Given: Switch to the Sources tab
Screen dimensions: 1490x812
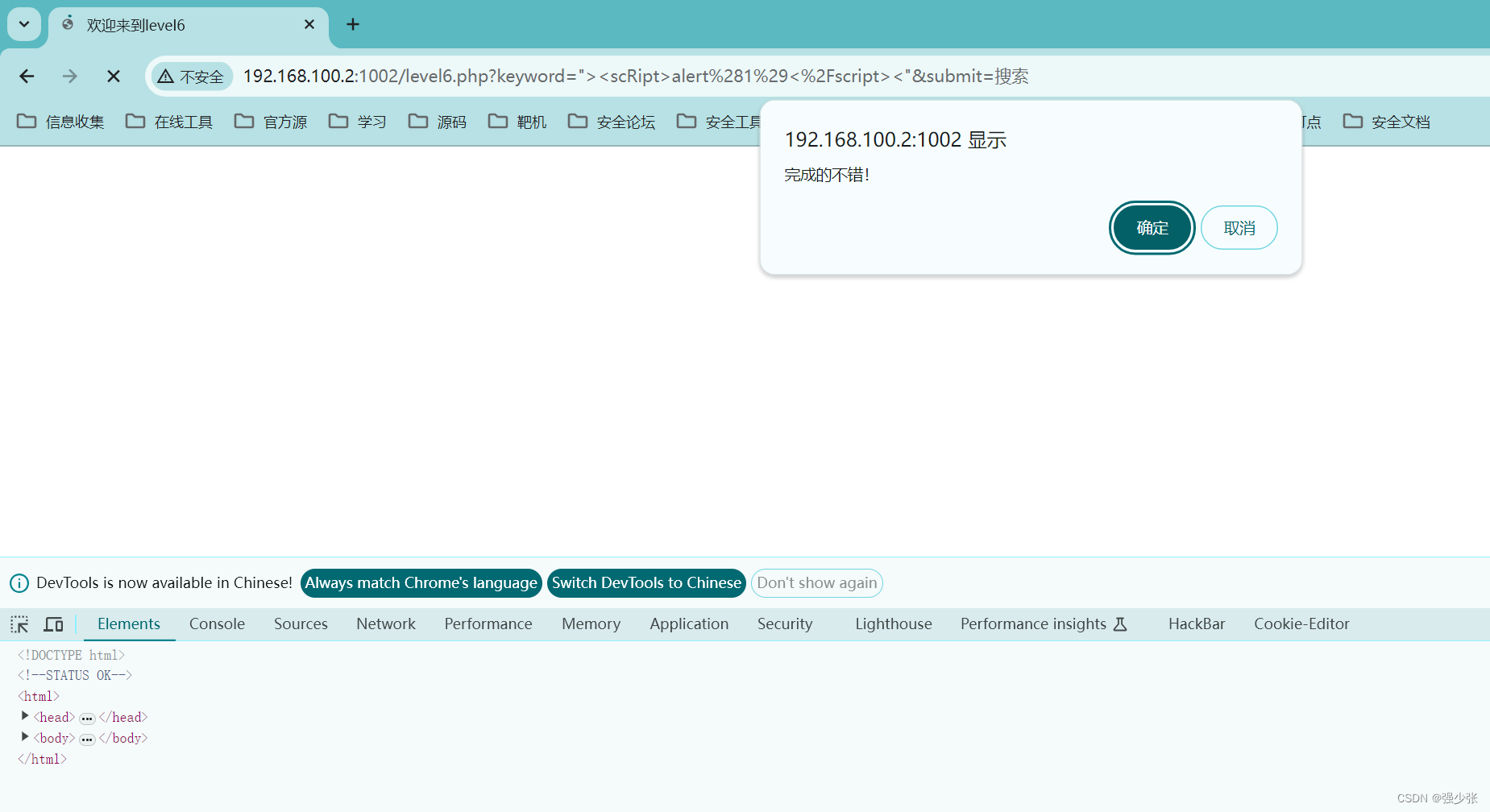Looking at the screenshot, I should pyautogui.click(x=301, y=624).
